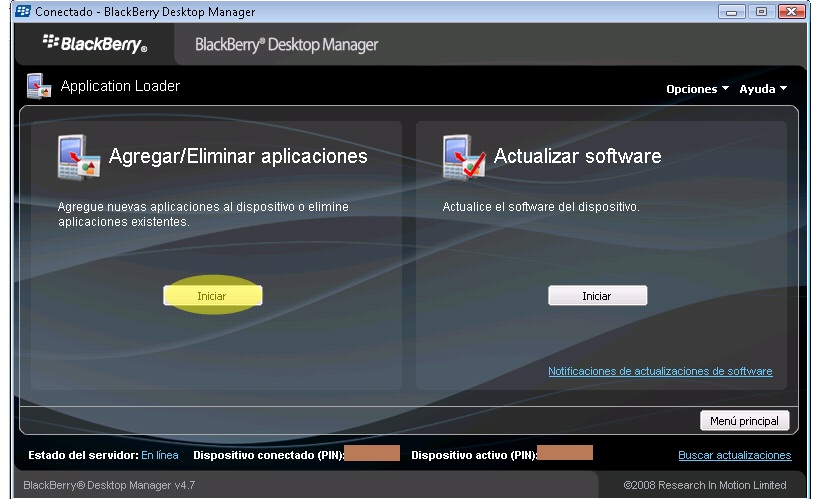Click 'Agregue nuevas aplicaciones al dispositivo' description

(x=203, y=214)
